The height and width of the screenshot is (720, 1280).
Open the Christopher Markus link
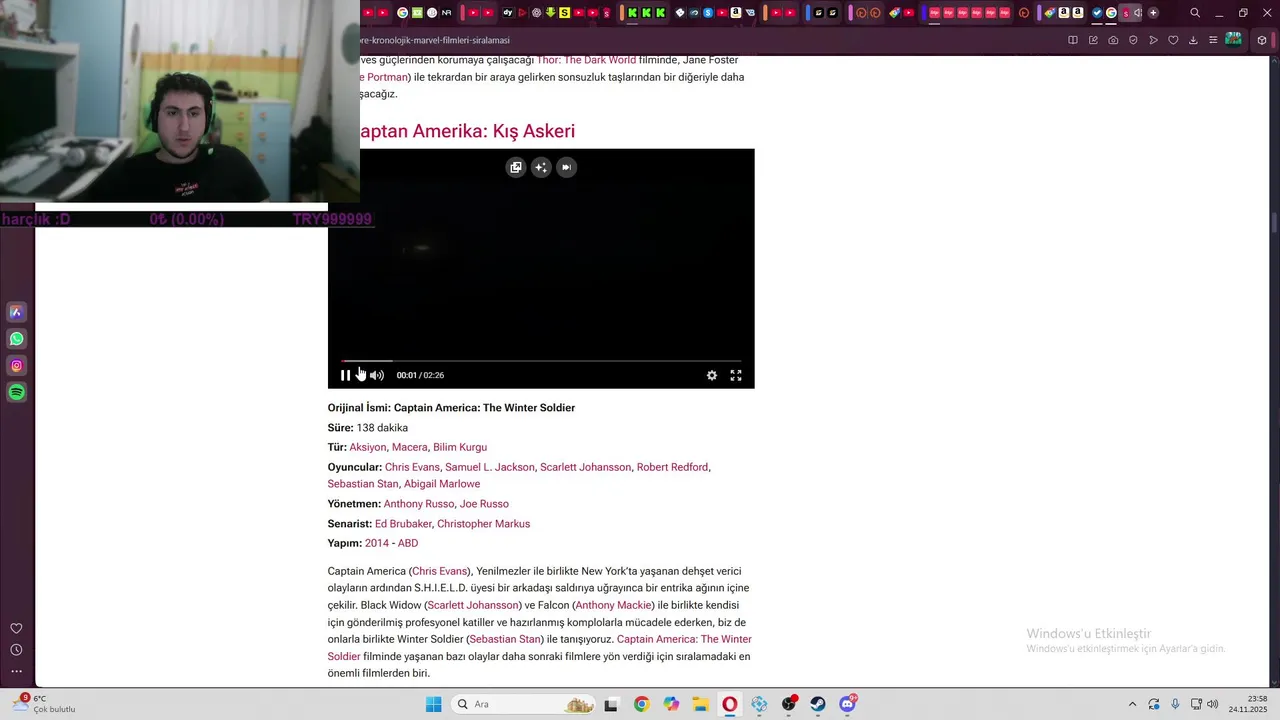483,524
